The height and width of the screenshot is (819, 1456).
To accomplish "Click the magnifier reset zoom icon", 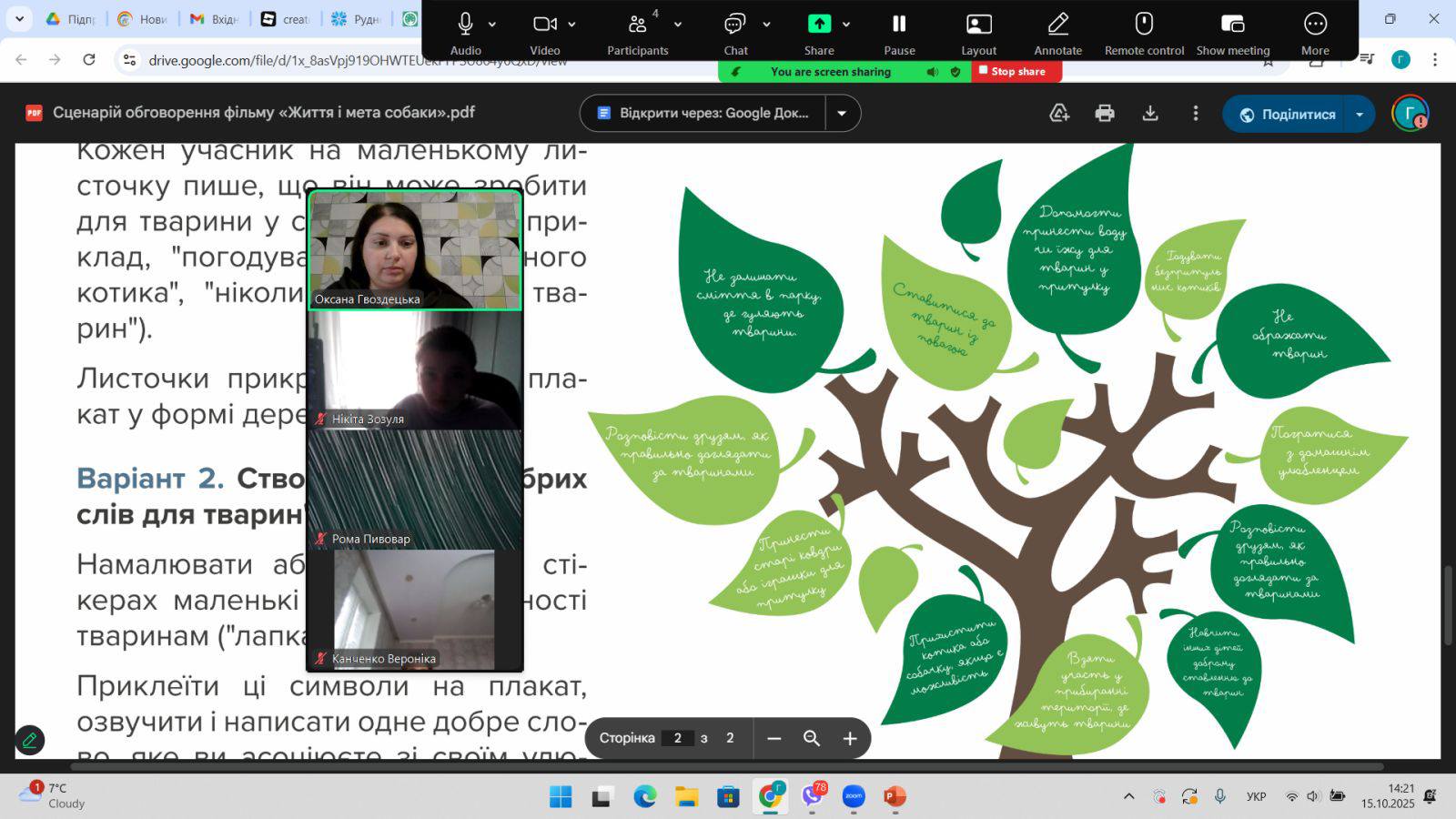I will coord(812,738).
